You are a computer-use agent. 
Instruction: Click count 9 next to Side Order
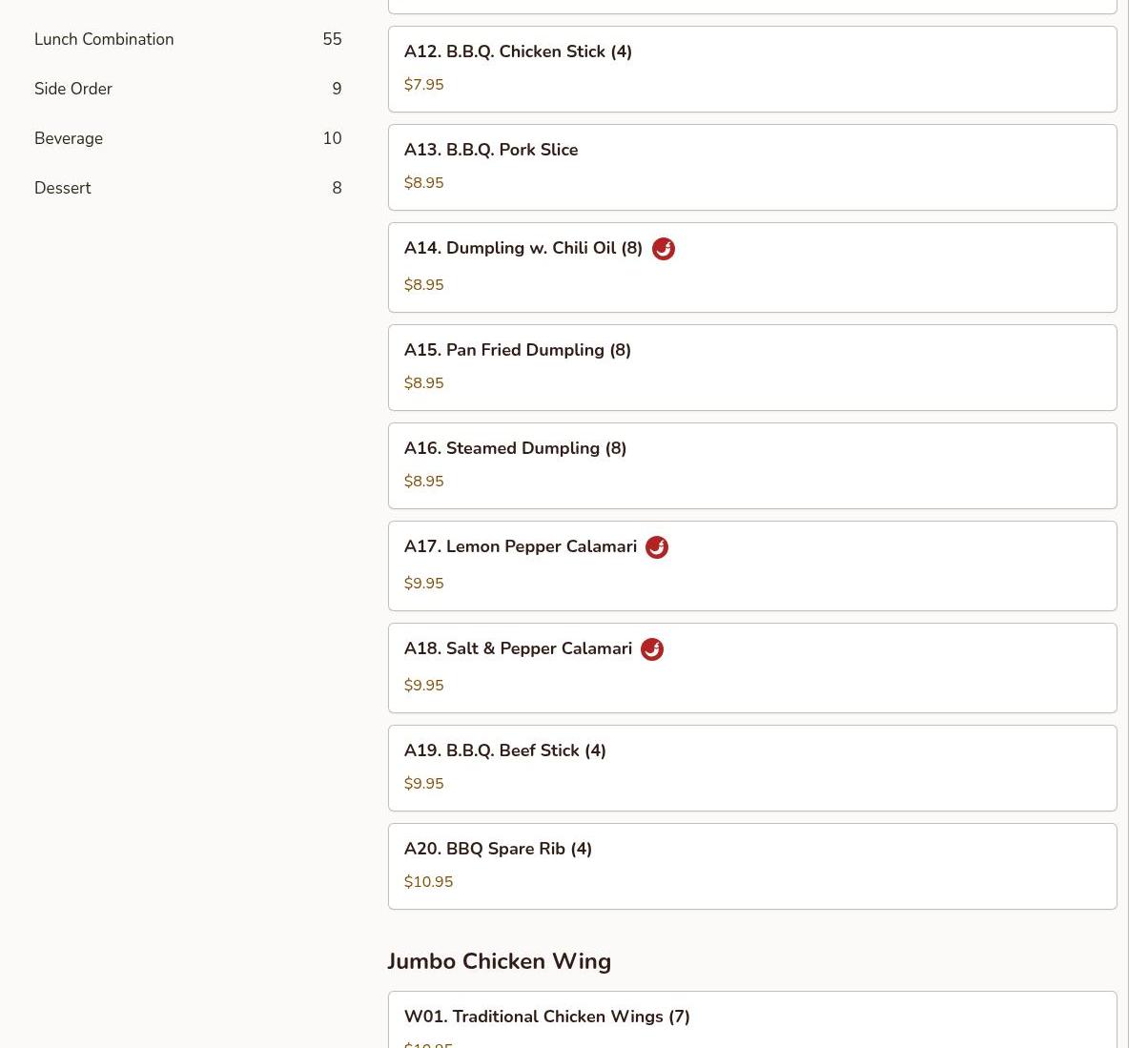point(337,89)
